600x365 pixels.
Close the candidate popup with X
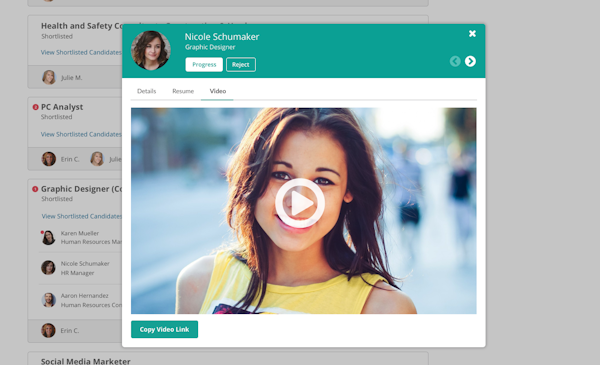click(x=472, y=34)
